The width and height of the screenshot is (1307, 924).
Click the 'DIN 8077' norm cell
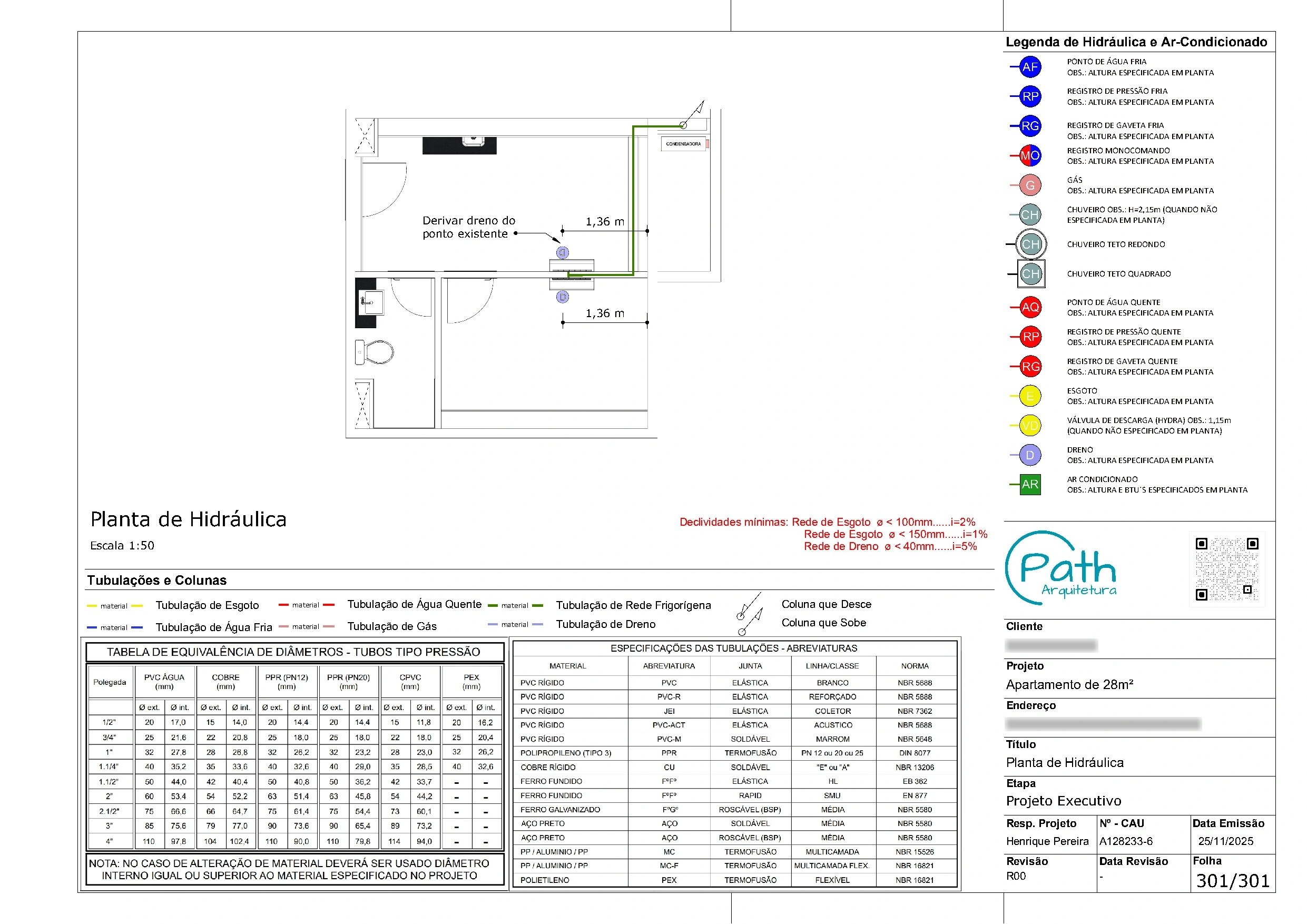click(x=915, y=753)
